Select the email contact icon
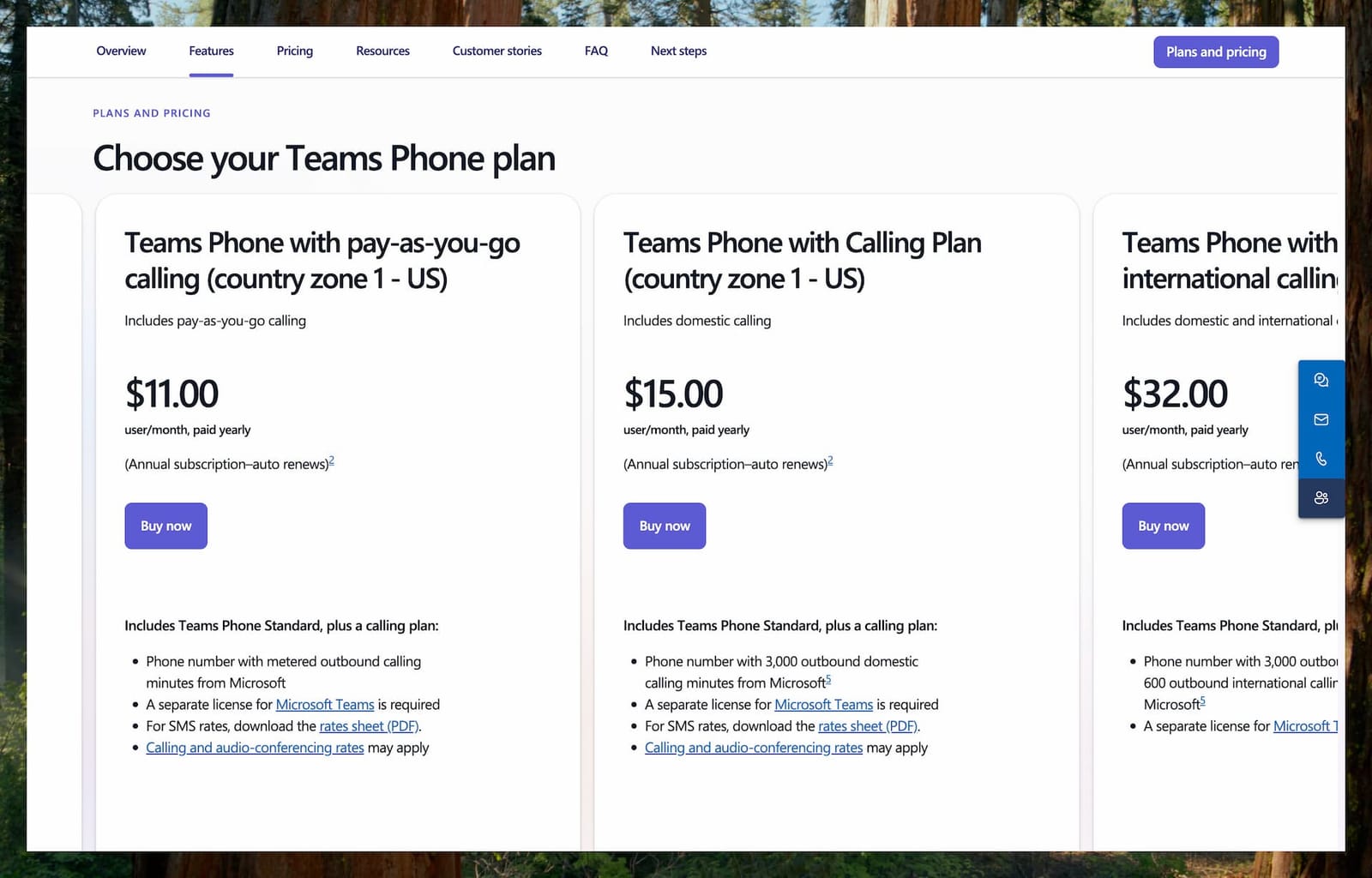Screen dimensions: 1372x878 pyautogui.click(x=1321, y=419)
